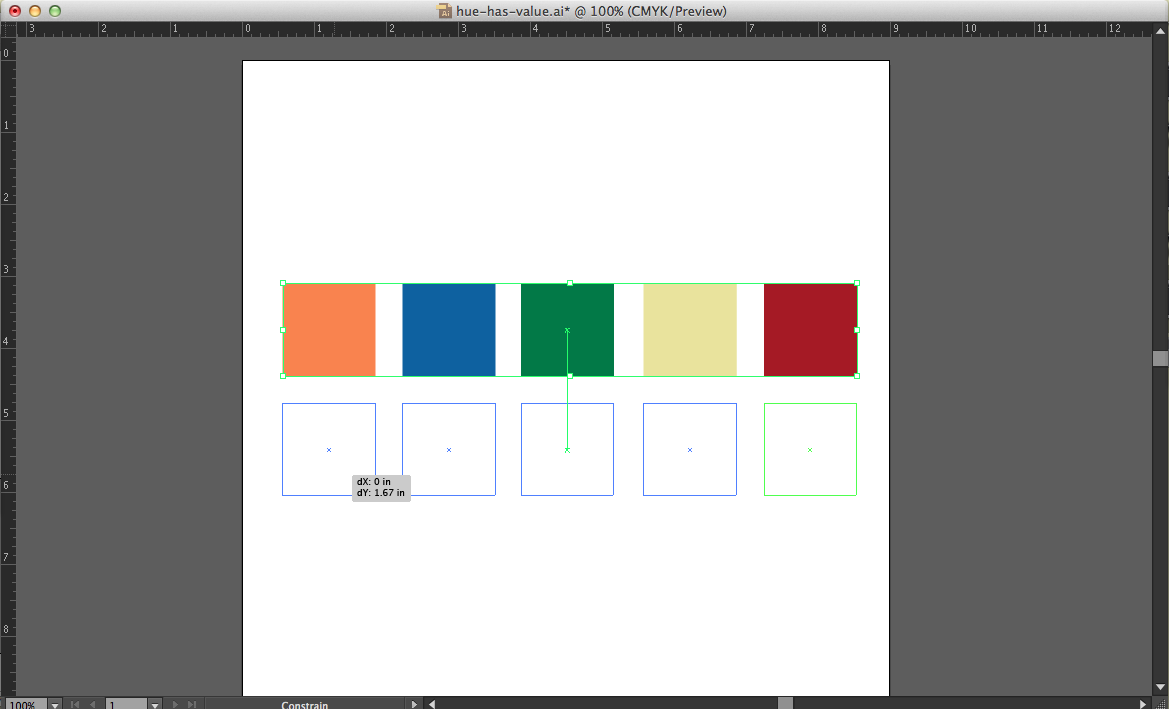The image size is (1169, 709).
Task: Expand the status bar options arrow
Action: point(415,704)
